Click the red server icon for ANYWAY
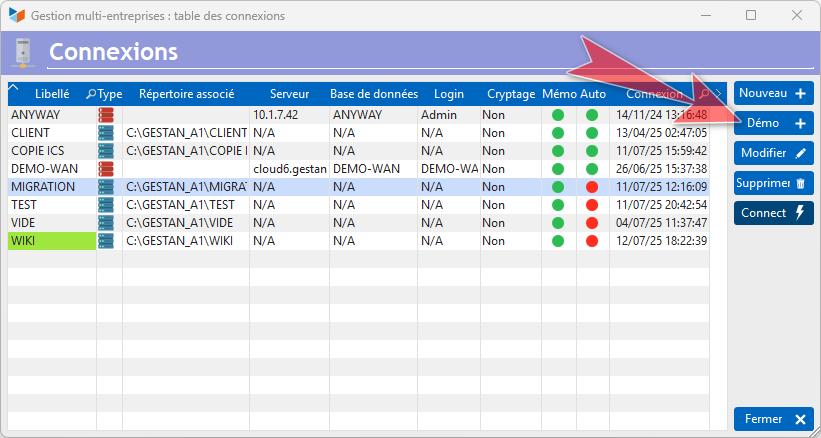This screenshot has height=438, width=821. [x=106, y=115]
